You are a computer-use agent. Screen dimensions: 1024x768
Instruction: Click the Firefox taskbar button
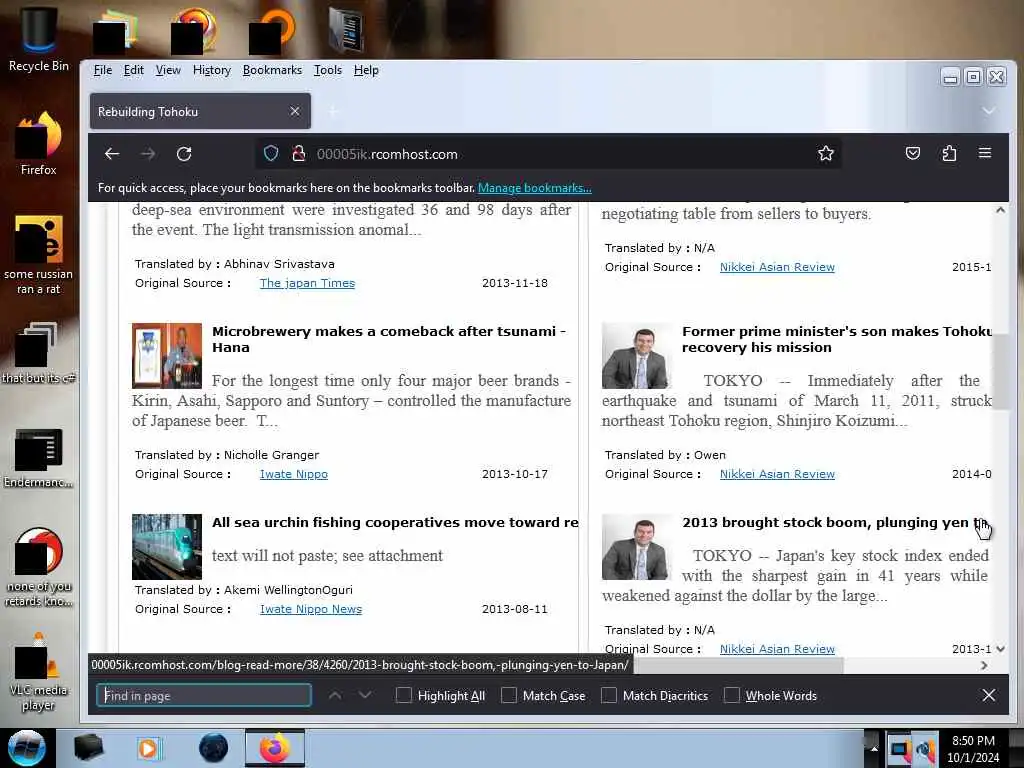275,748
